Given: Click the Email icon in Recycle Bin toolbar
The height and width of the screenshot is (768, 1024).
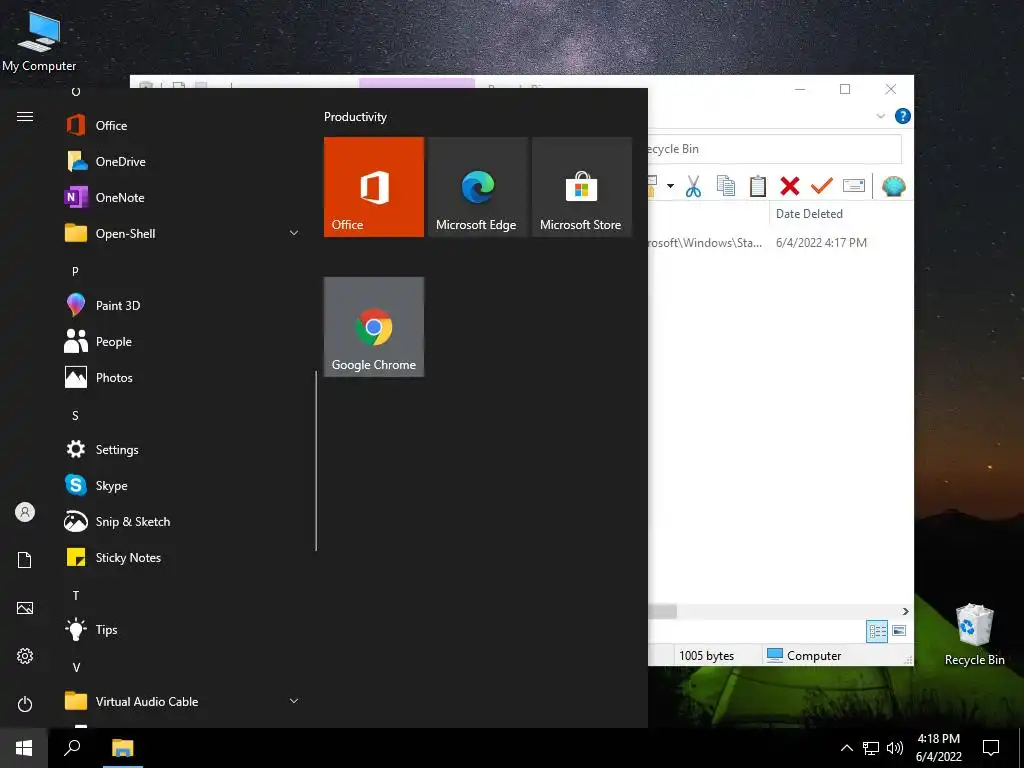Looking at the screenshot, I should pyautogui.click(x=854, y=186).
